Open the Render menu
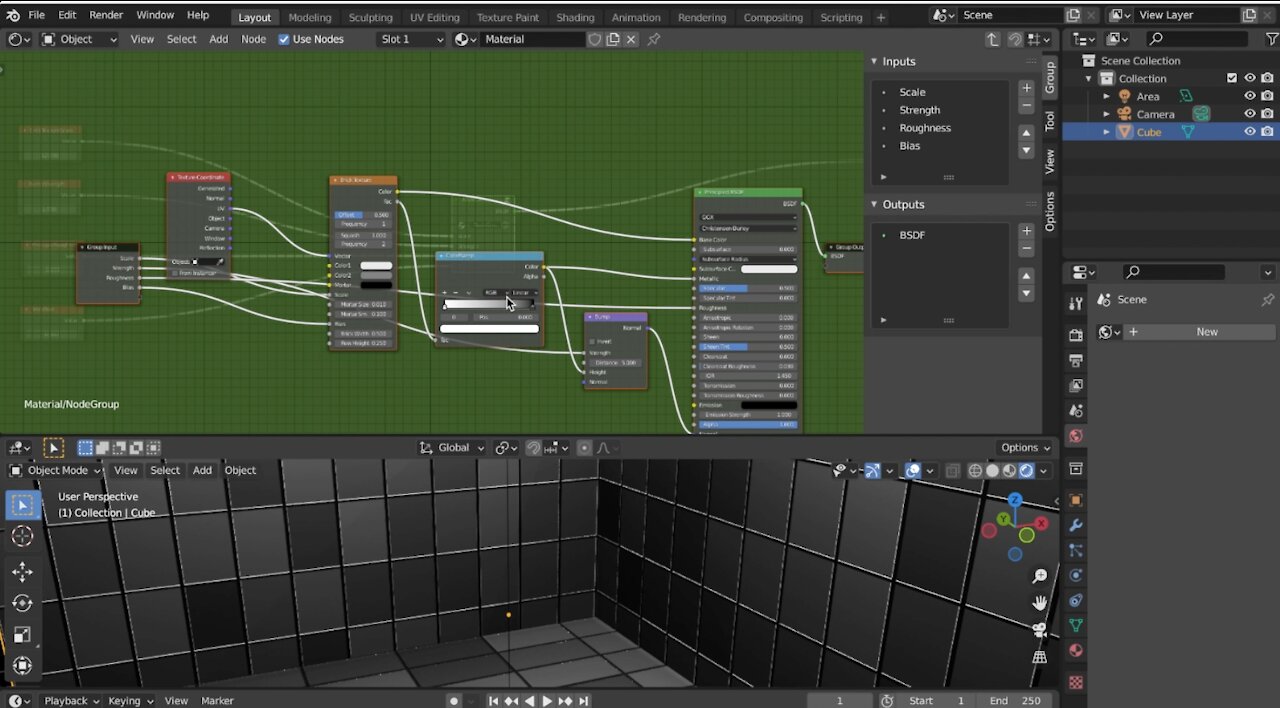Image resolution: width=1280 pixels, height=708 pixels. tap(106, 15)
